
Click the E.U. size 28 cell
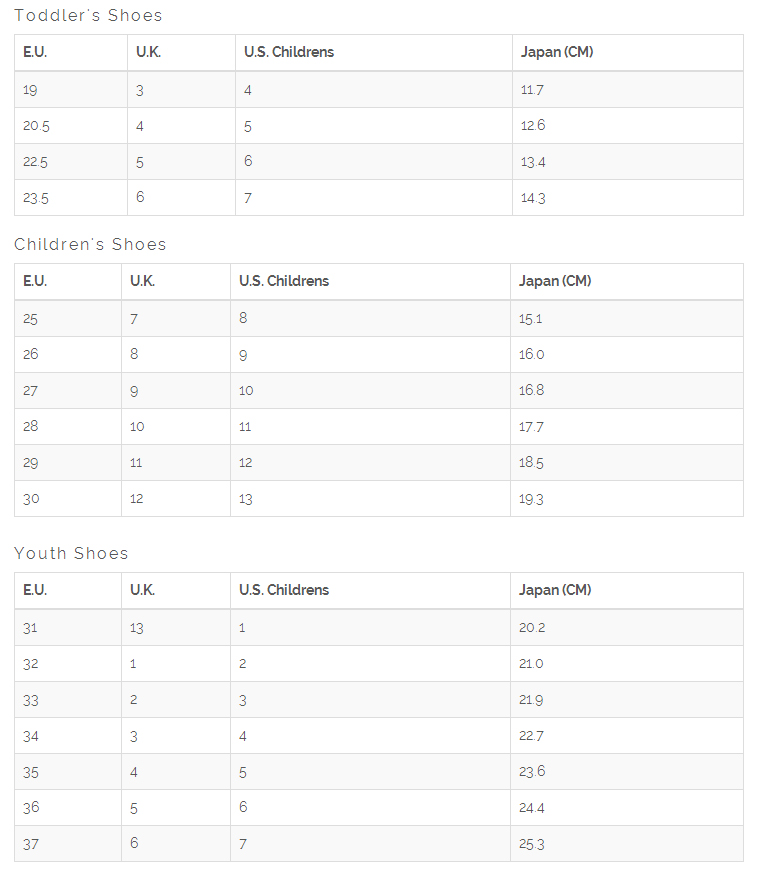pos(31,427)
